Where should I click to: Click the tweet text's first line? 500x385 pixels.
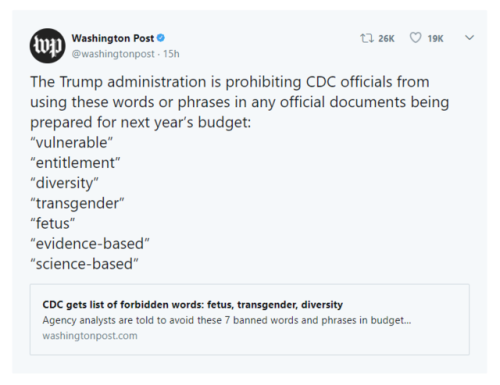click(230, 82)
